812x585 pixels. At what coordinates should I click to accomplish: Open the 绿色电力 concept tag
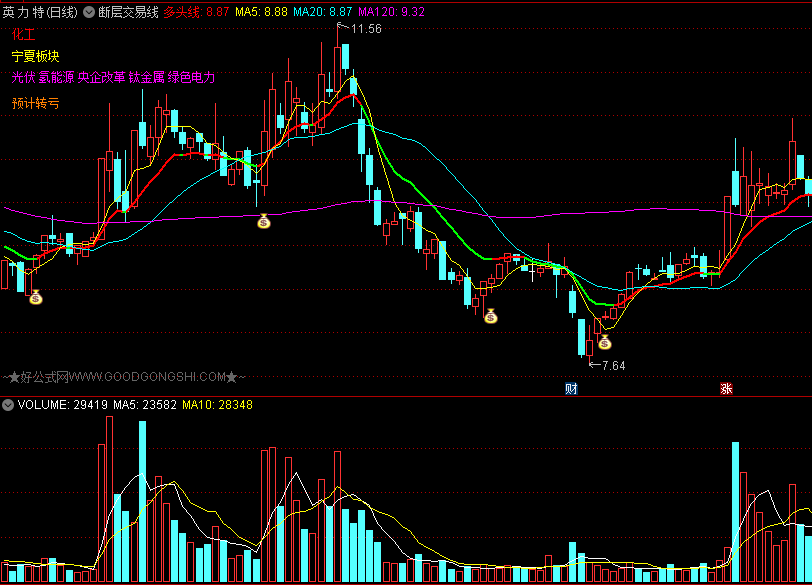point(191,77)
